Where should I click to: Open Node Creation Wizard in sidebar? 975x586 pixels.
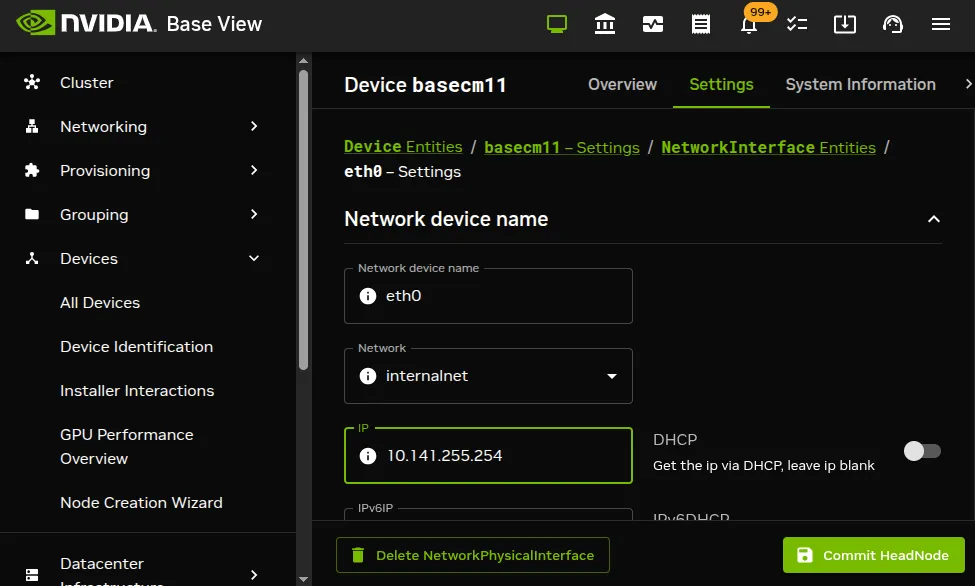pyautogui.click(x=141, y=503)
